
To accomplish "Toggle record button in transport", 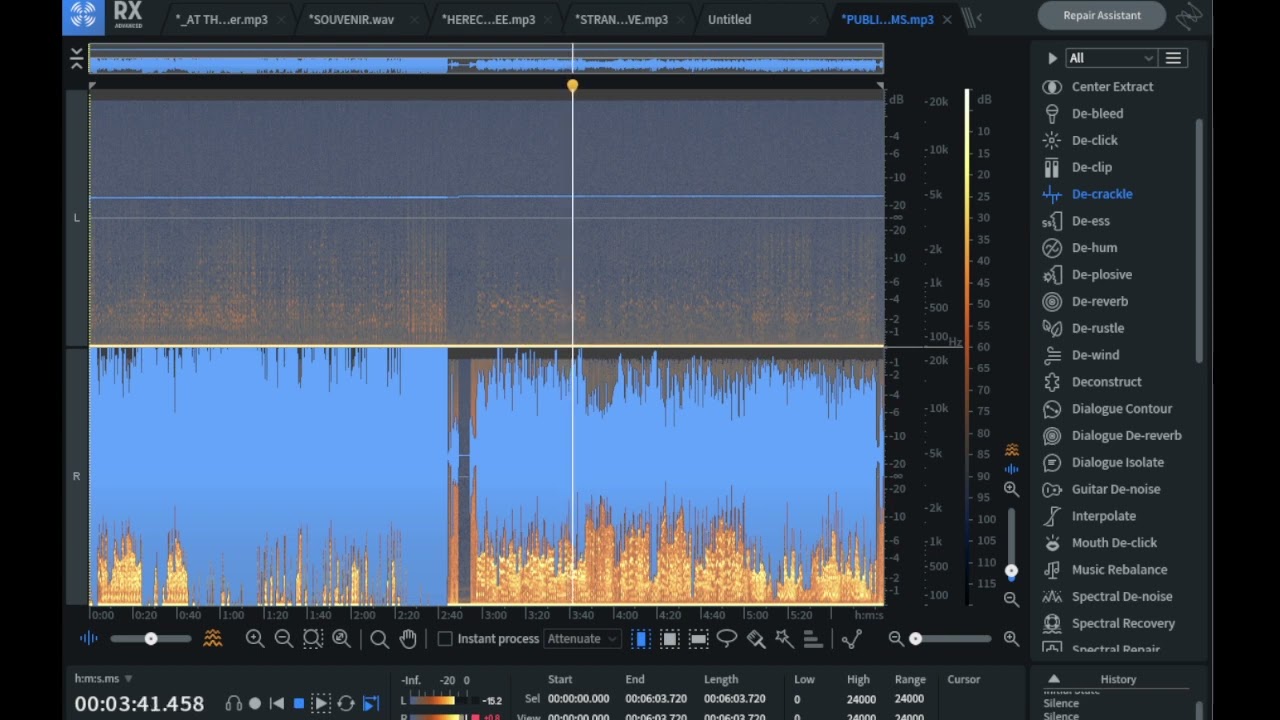I will tap(255, 704).
